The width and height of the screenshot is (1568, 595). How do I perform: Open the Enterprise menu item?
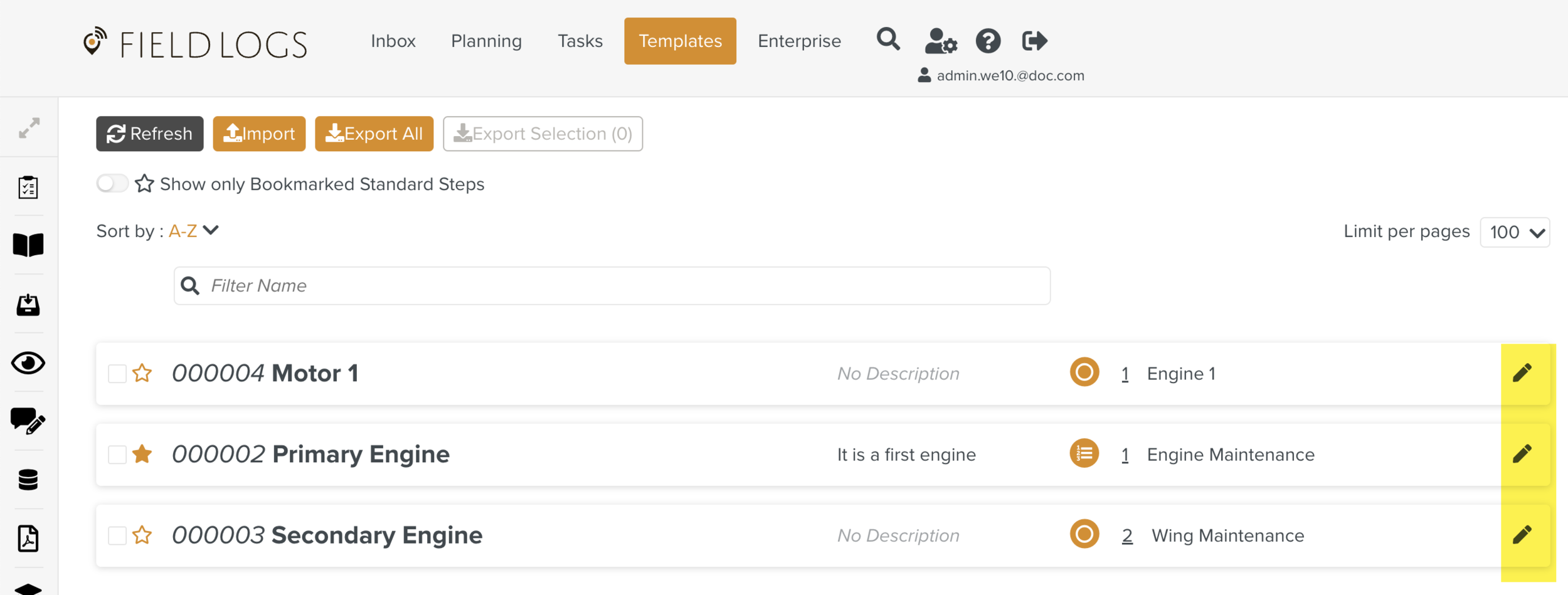[799, 41]
